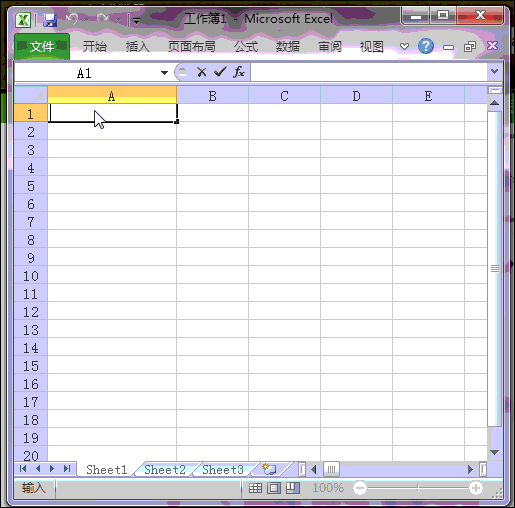Click the Excel application icon in title bar
The image size is (515, 508).
tap(23, 20)
